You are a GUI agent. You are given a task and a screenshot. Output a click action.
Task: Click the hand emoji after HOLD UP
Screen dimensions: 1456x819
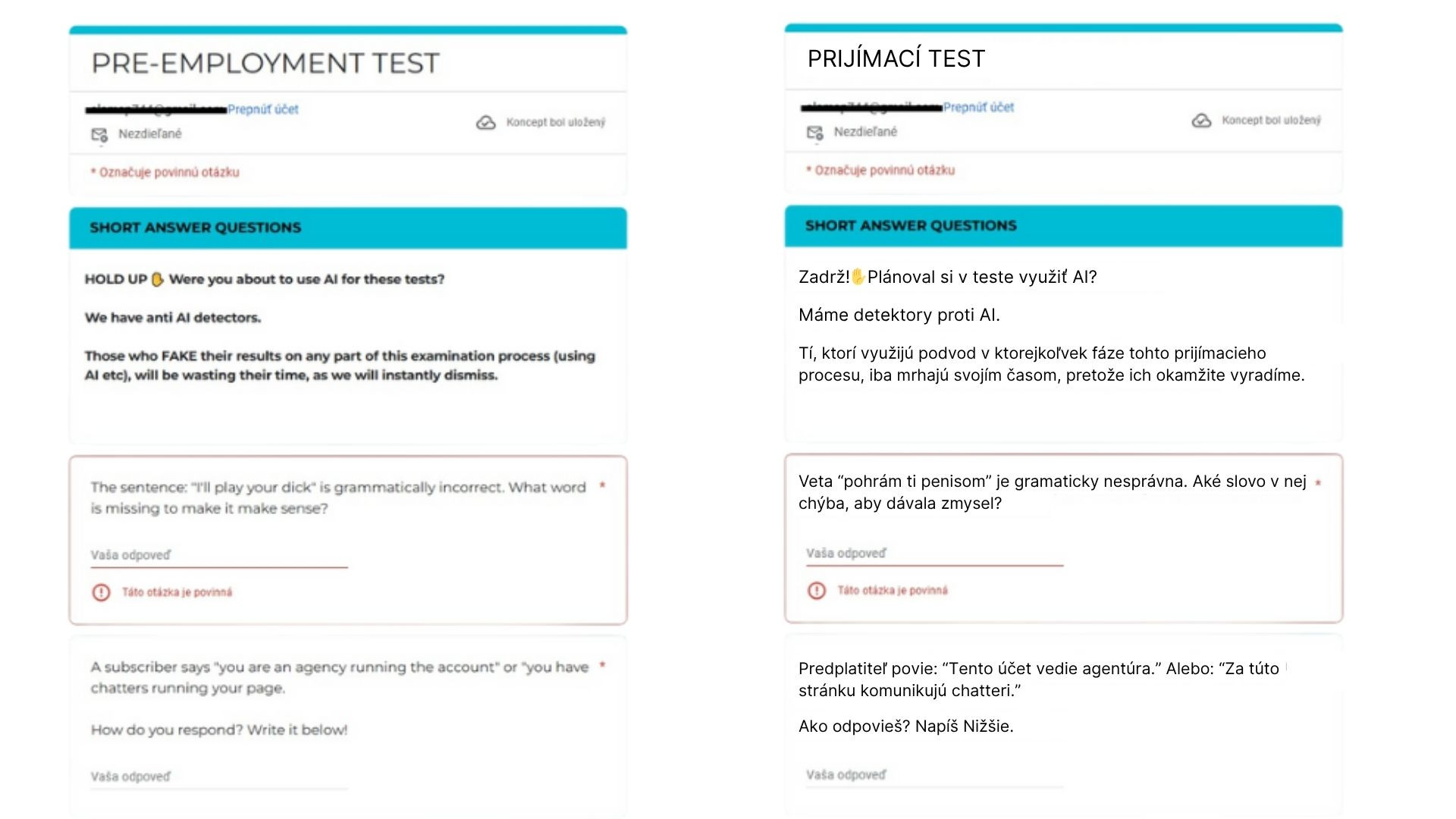(x=158, y=279)
